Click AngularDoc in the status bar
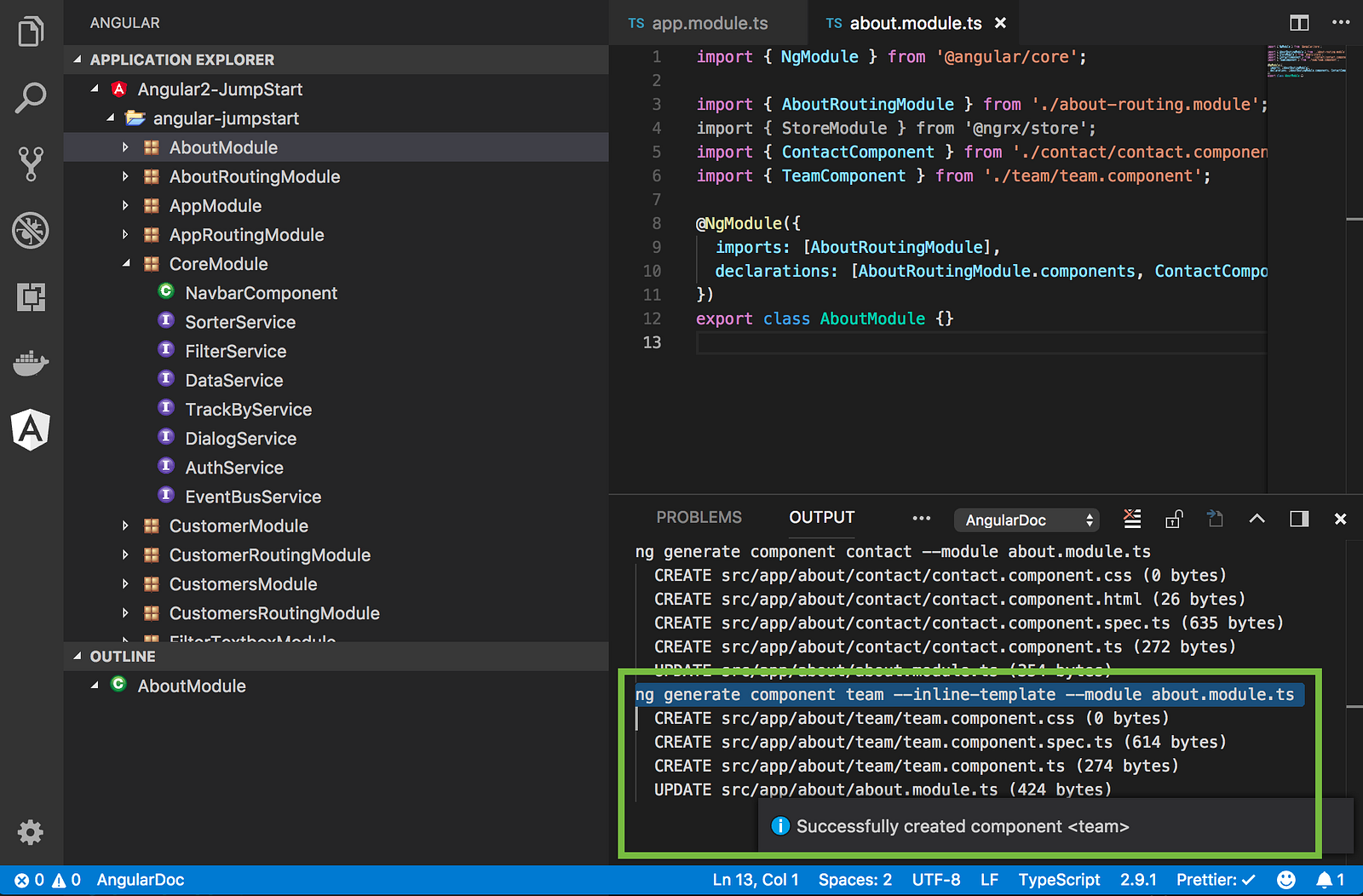The image size is (1363, 896). pyautogui.click(x=141, y=880)
